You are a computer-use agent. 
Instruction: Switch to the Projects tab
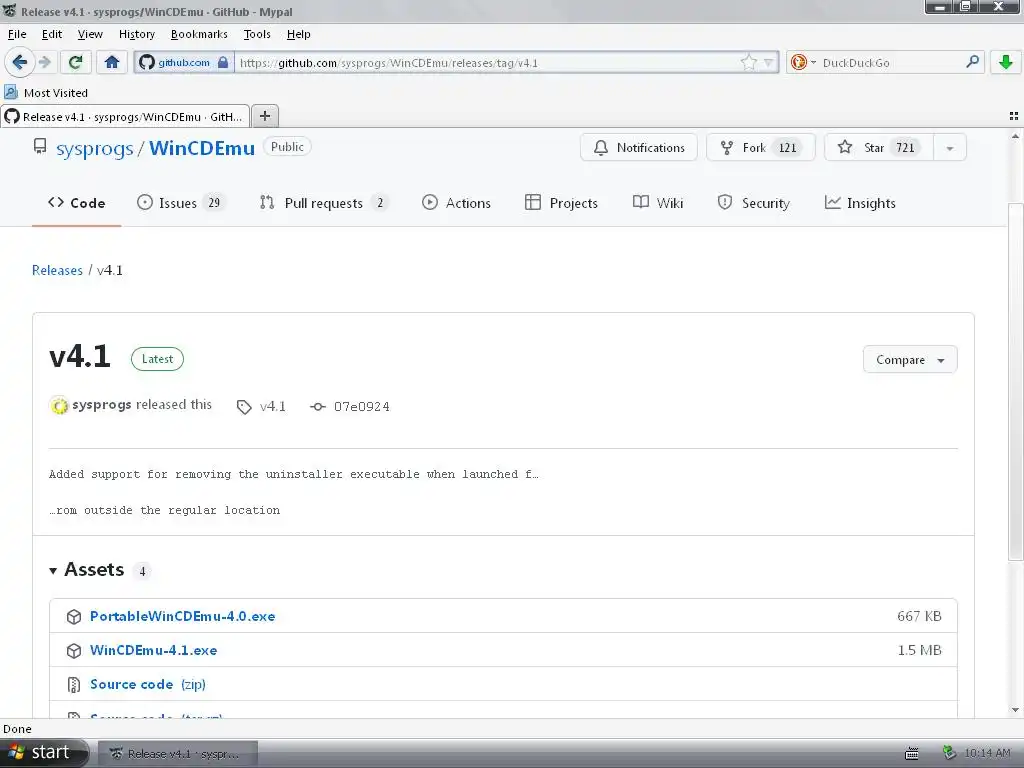click(561, 203)
